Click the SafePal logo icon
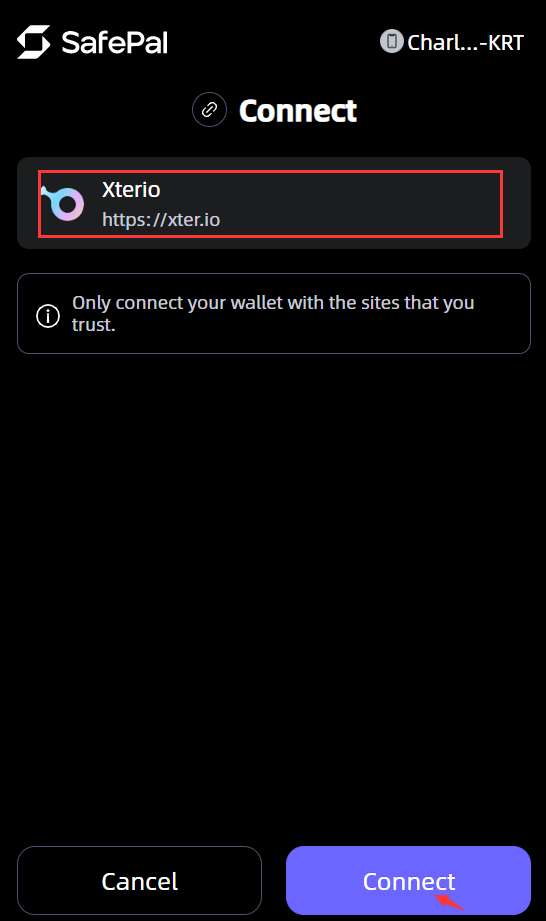This screenshot has height=921, width=546. click(x=33, y=42)
